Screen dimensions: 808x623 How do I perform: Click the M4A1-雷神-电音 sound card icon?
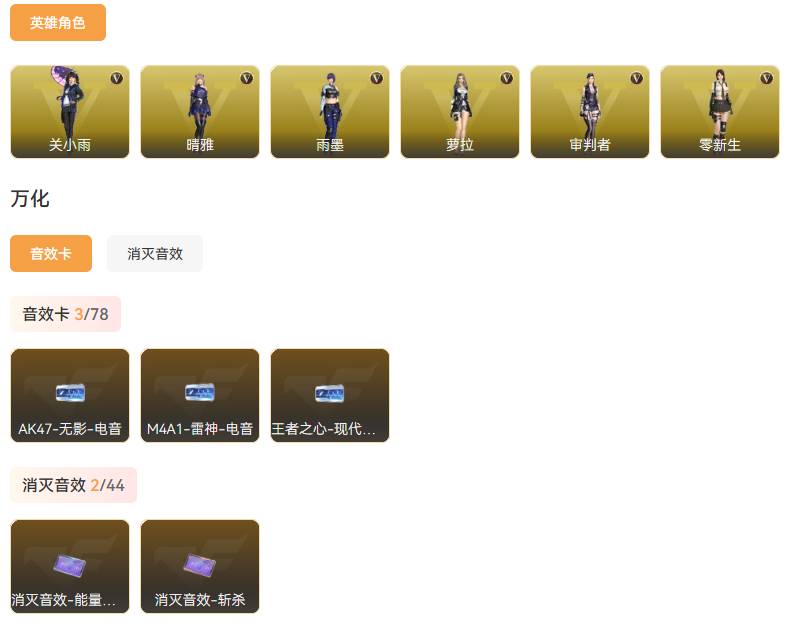coord(200,393)
